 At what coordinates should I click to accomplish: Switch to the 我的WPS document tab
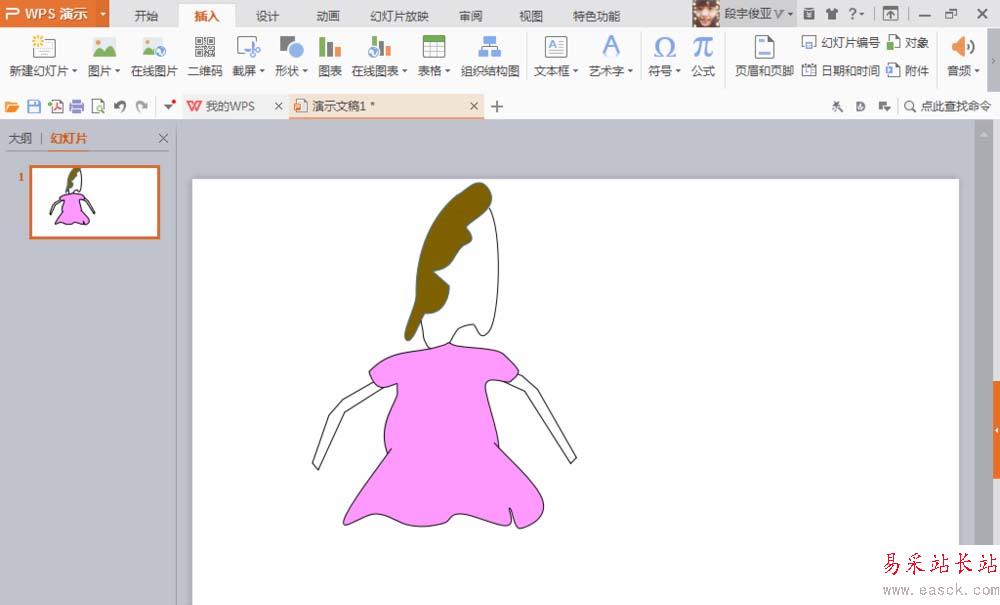click(x=229, y=106)
